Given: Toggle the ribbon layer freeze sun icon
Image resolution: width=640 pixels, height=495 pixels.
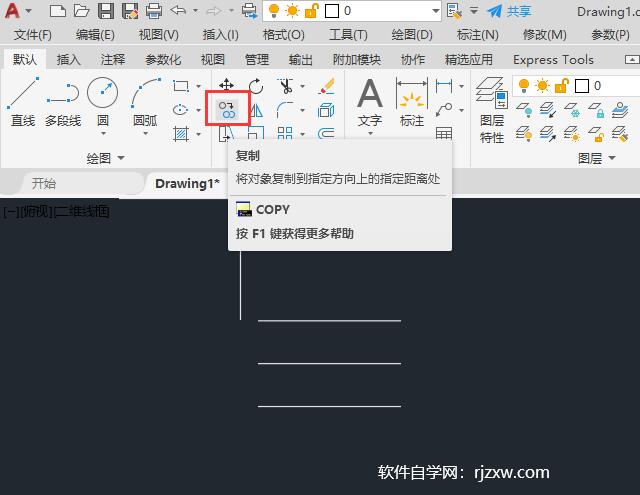Looking at the screenshot, I should point(542,86).
